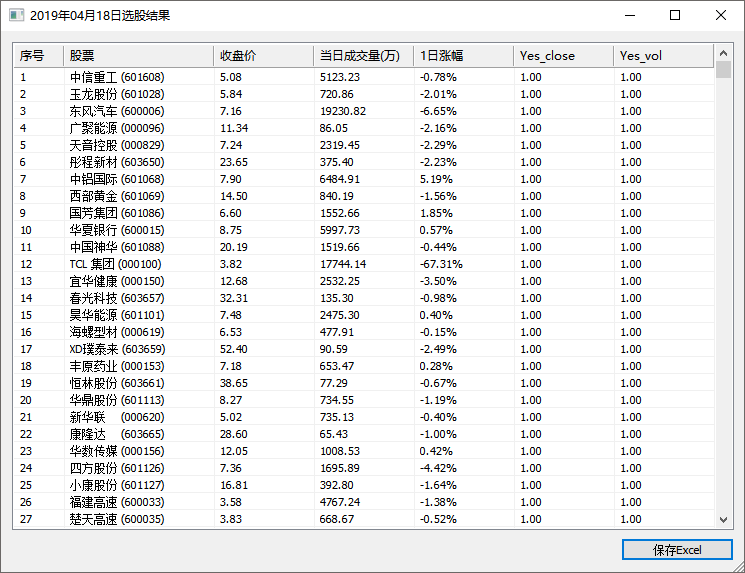Click the 保存Excel button
Screen dimensions: 745x573
[677, 550]
